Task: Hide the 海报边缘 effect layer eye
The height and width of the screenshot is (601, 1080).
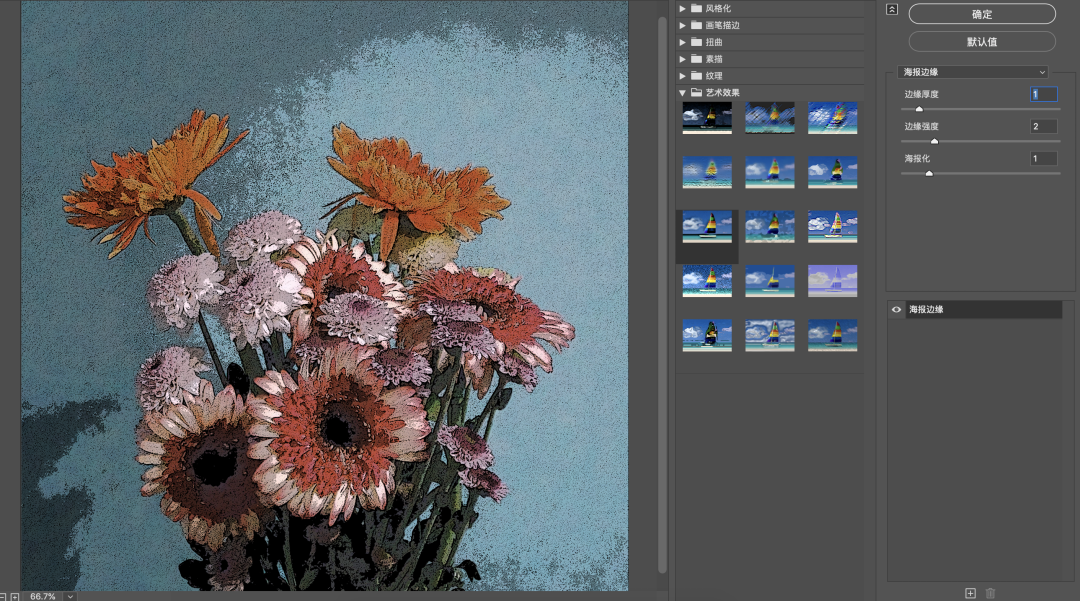Action: tap(897, 310)
